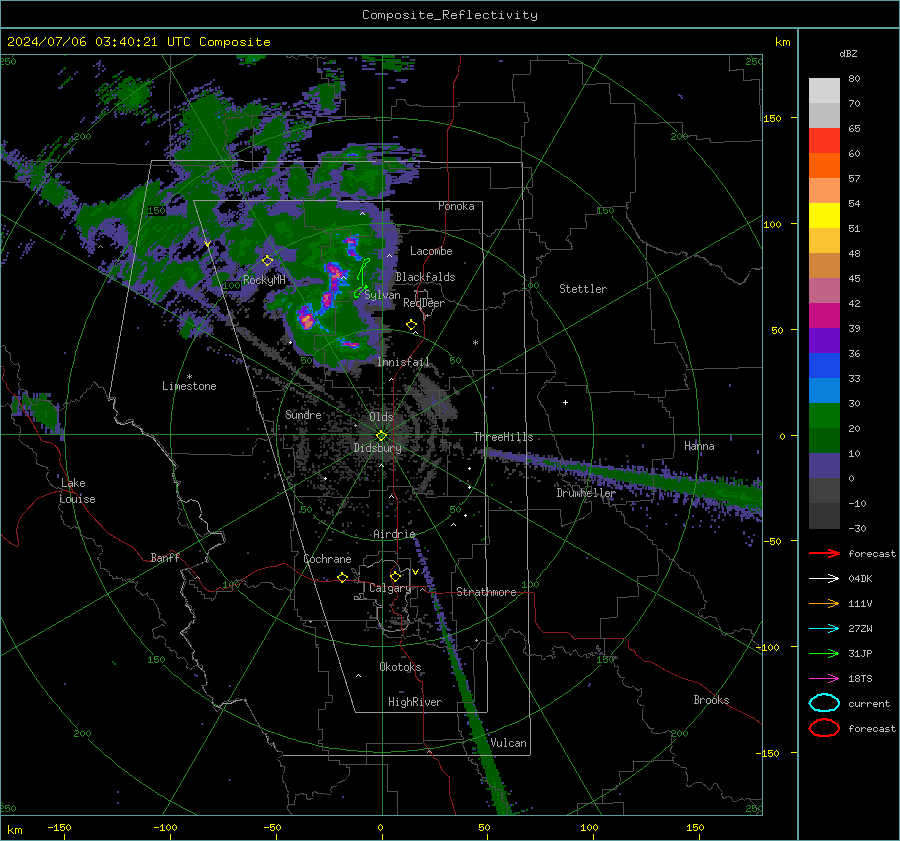Click the RockyMH label
Screen dimensions: 900x841
[x=264, y=280]
